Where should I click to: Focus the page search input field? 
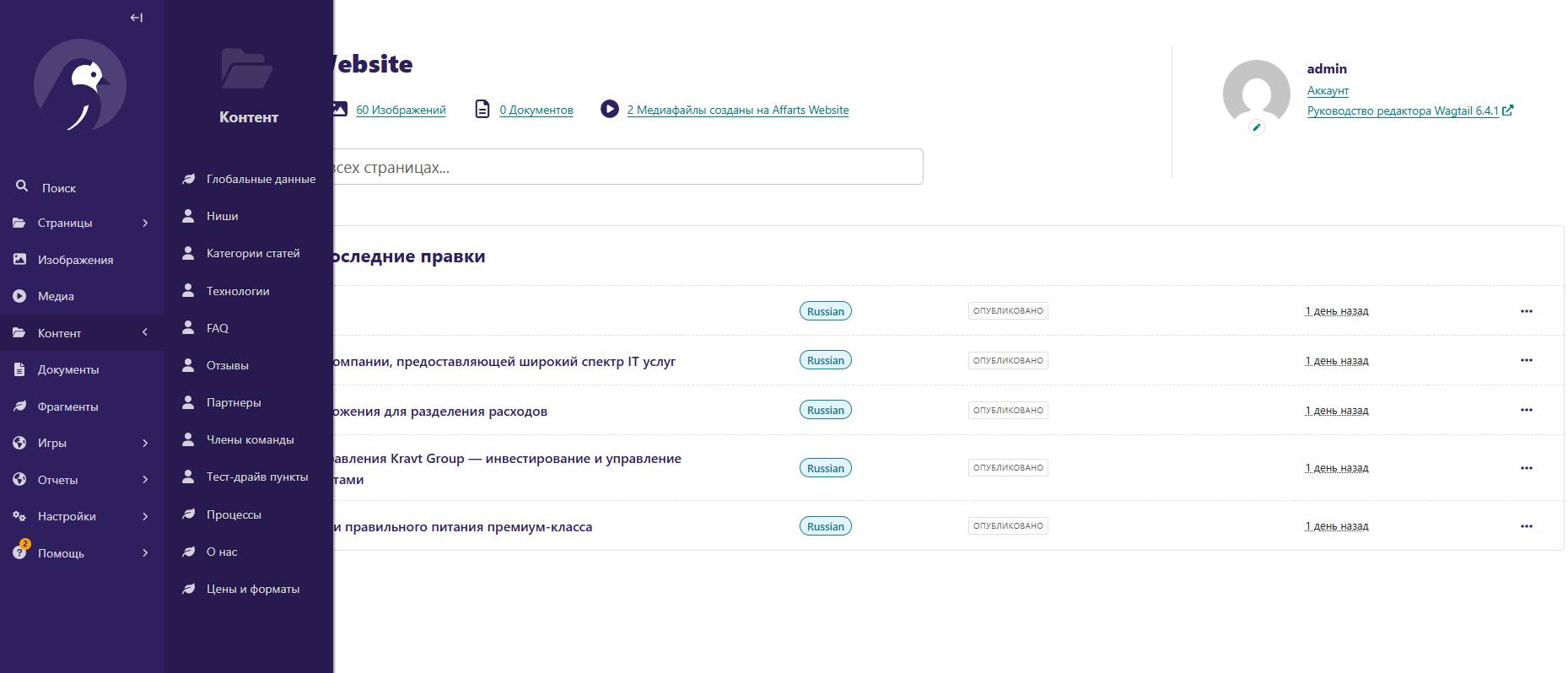(628, 167)
